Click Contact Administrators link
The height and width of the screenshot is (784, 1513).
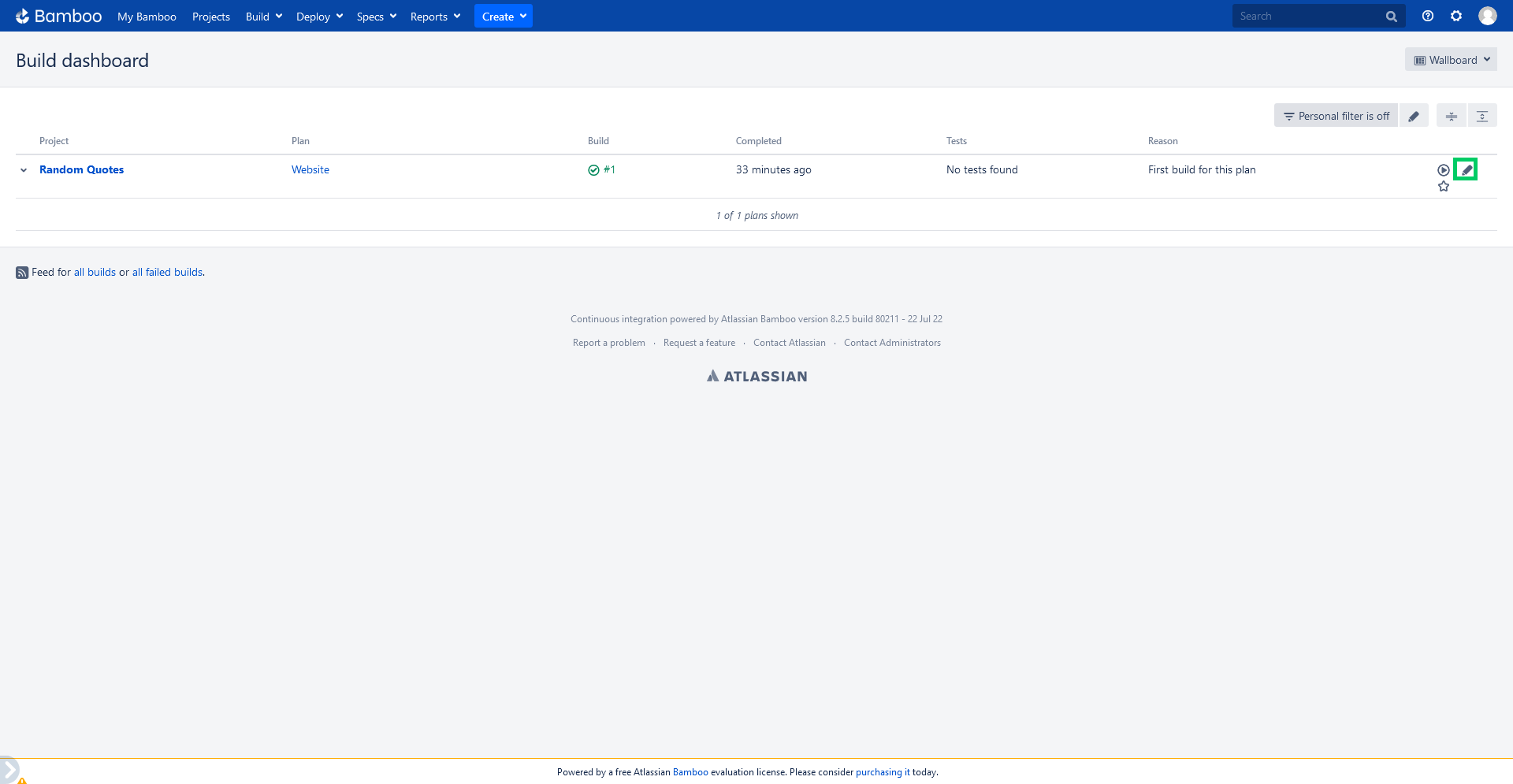point(892,343)
